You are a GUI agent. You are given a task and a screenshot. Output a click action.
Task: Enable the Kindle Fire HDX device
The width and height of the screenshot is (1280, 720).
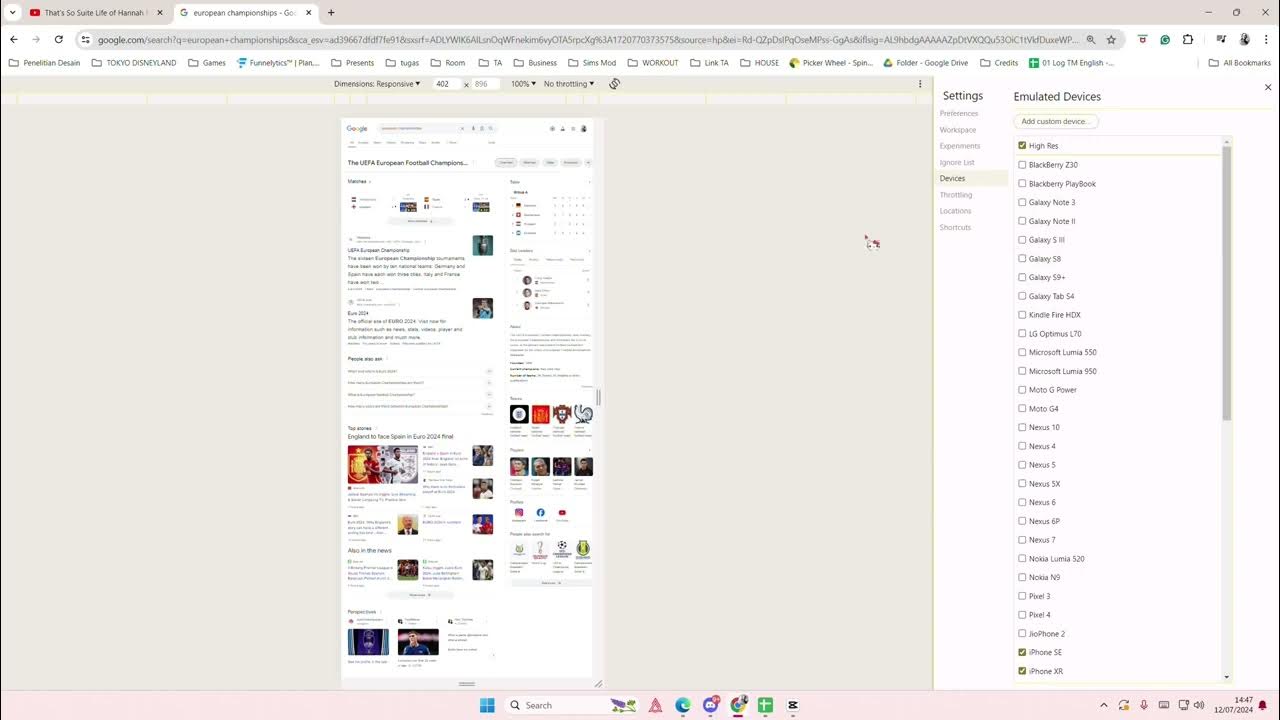[x=1022, y=315]
